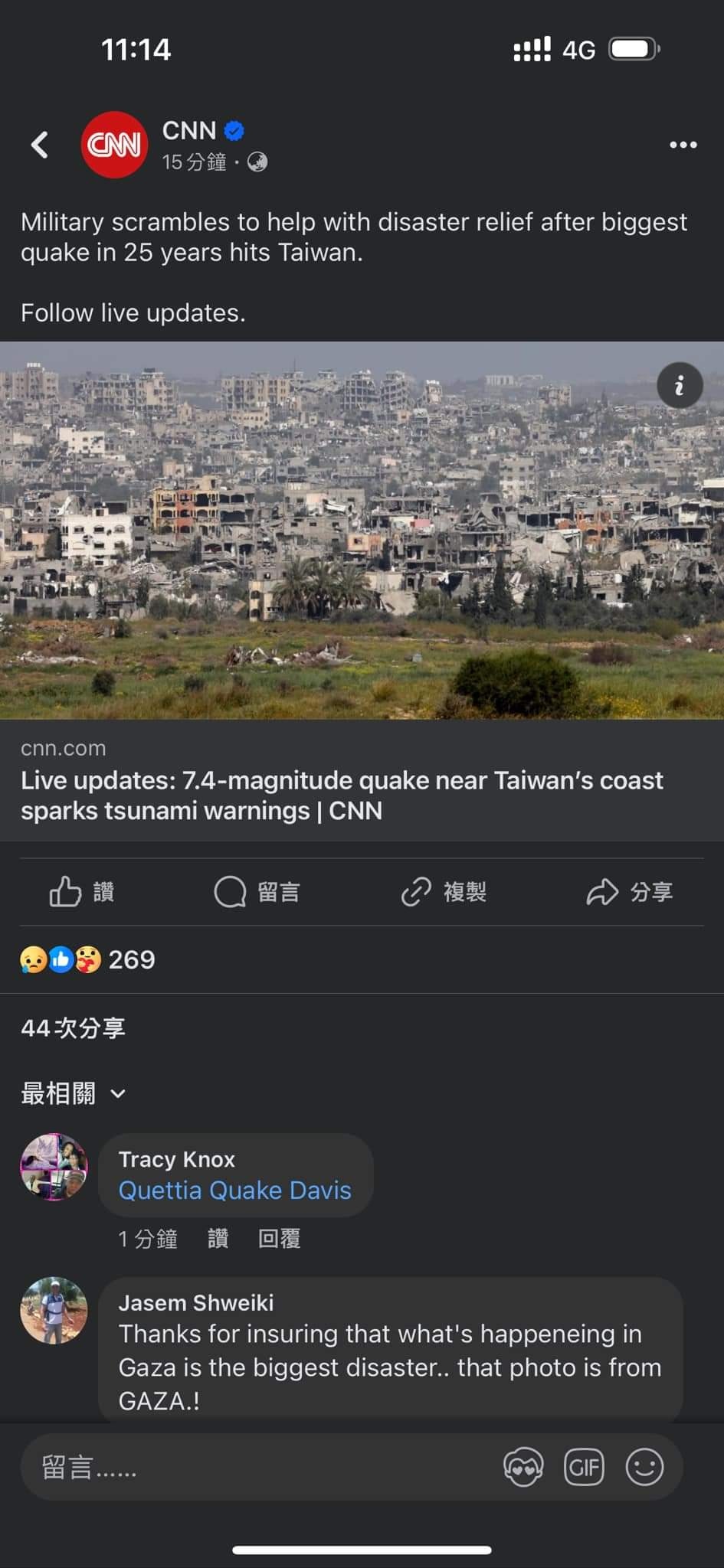Open the emoji smiley picker
The height and width of the screenshot is (1568, 724).
644,1468
